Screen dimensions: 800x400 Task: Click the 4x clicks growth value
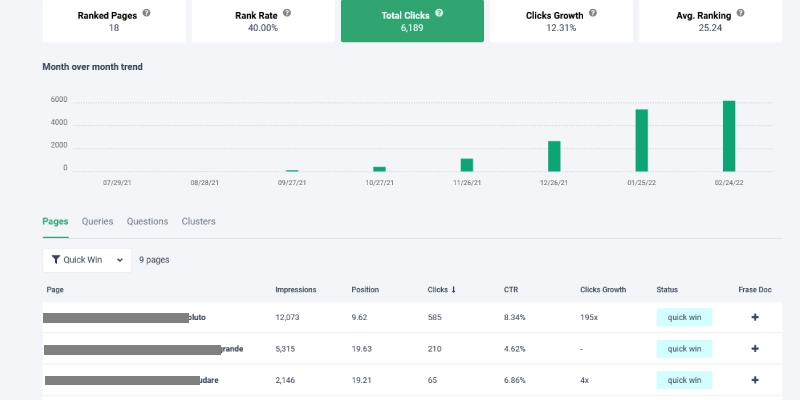pos(584,380)
